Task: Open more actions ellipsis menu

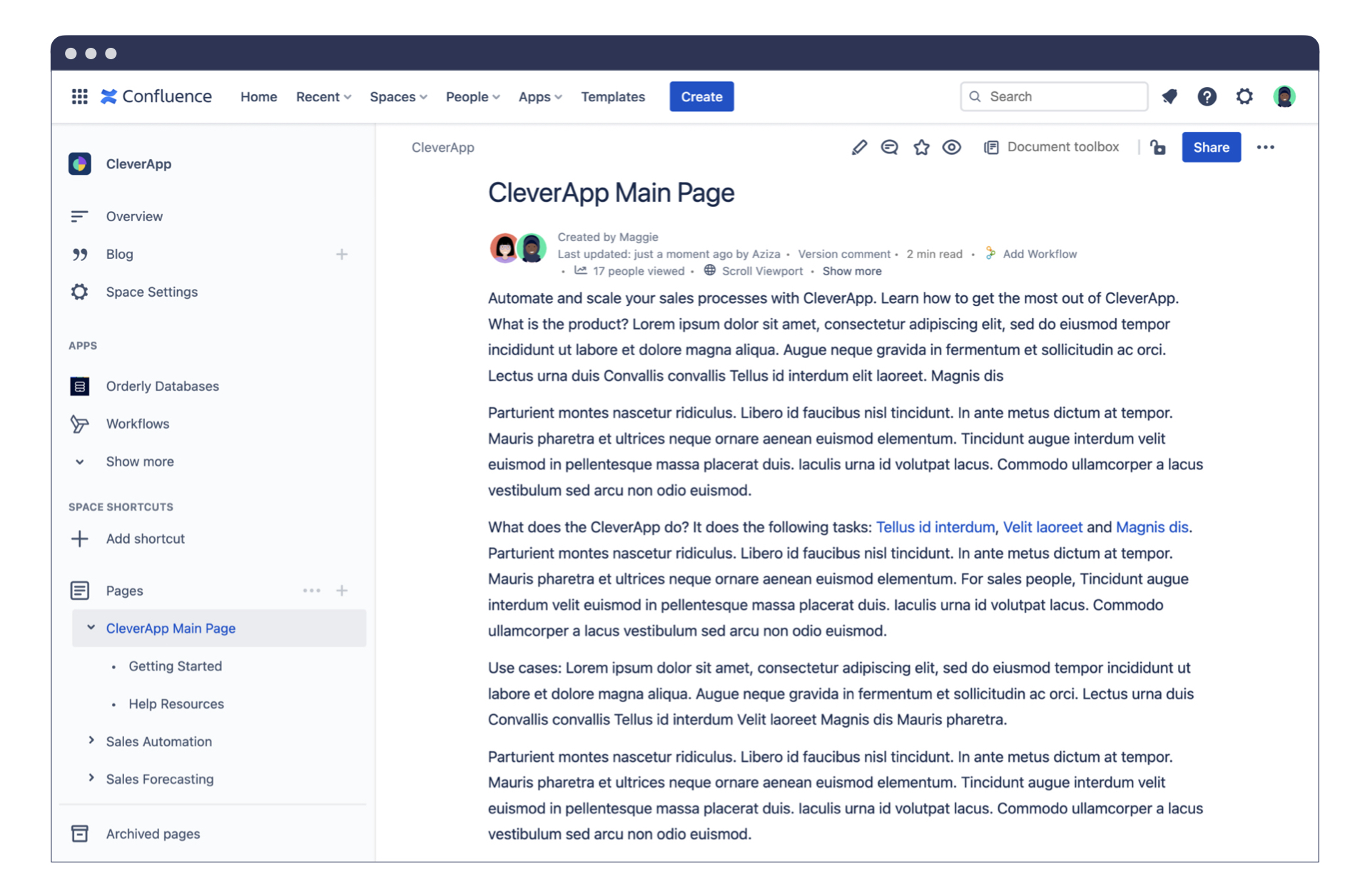Action: click(1266, 147)
